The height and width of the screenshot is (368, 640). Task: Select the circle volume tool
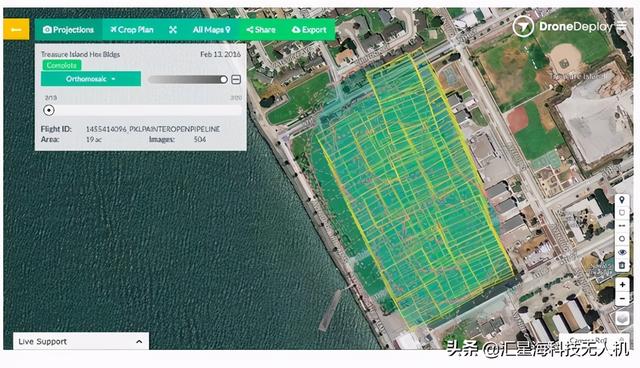[x=622, y=239]
